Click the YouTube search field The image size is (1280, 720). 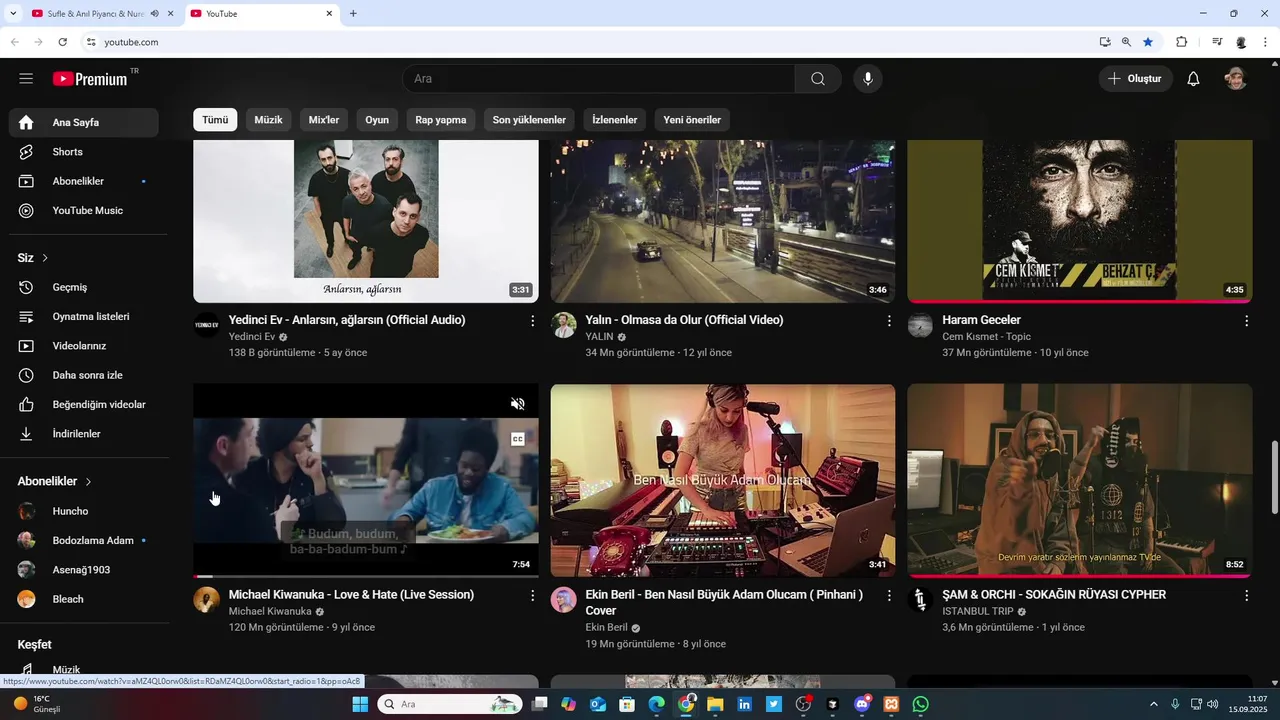click(599, 79)
